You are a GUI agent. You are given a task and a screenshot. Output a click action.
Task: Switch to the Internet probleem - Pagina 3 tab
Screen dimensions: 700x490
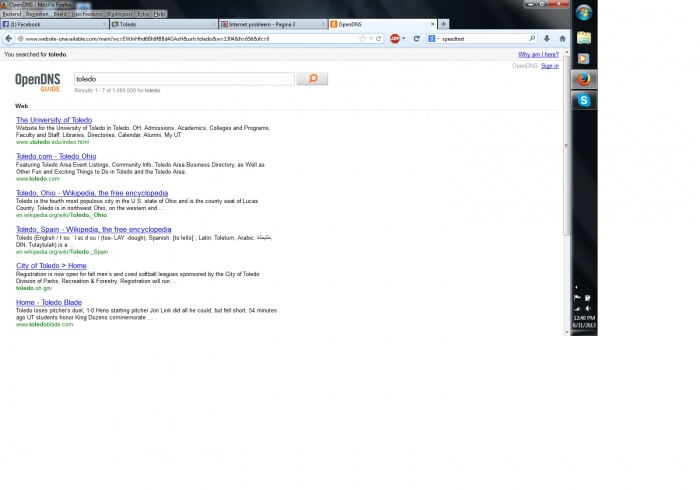pos(273,24)
